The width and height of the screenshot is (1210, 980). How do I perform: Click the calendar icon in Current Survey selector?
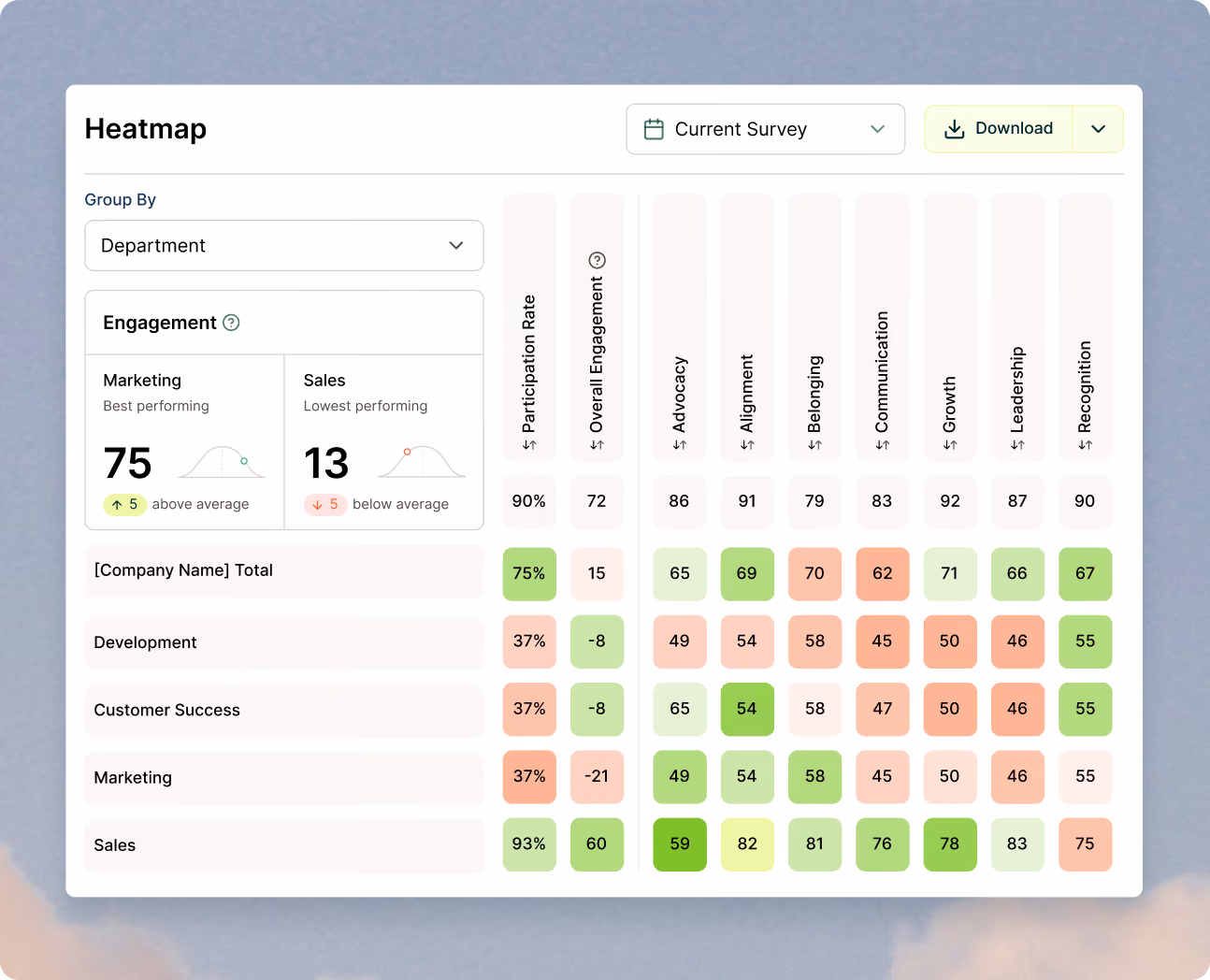point(654,129)
